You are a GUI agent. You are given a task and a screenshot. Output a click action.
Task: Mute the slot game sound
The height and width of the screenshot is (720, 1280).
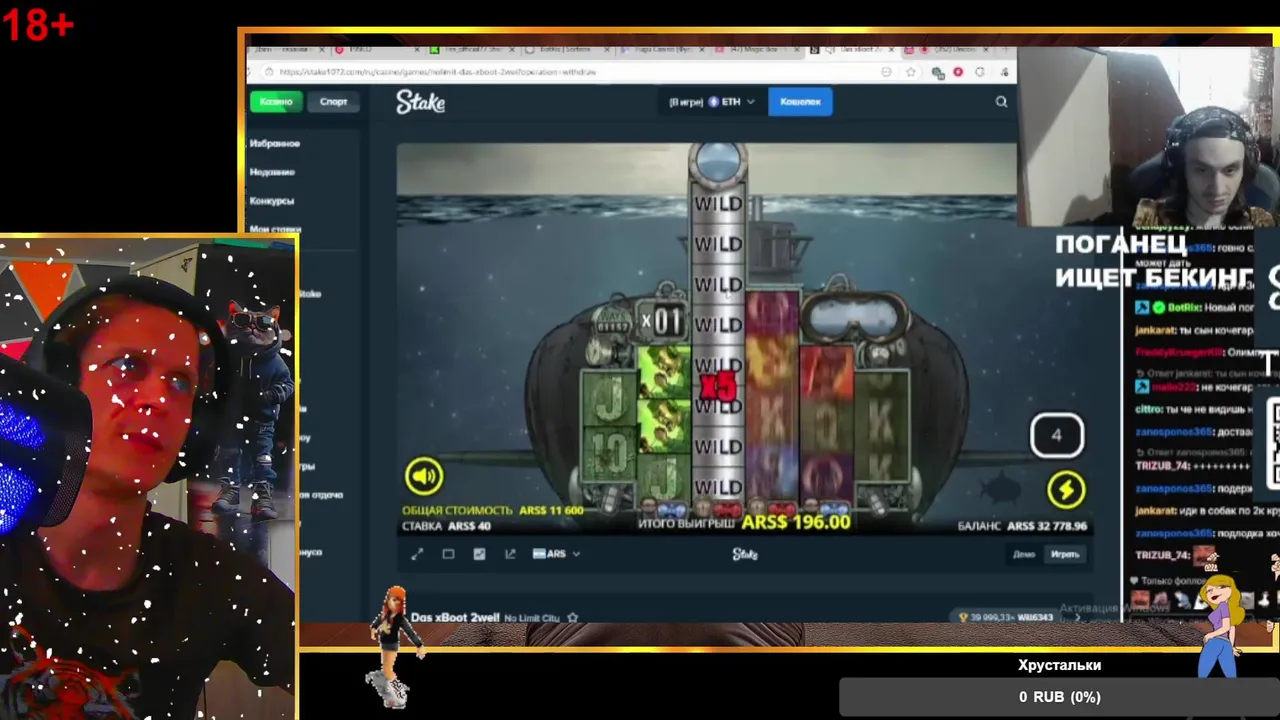pyautogui.click(x=424, y=477)
